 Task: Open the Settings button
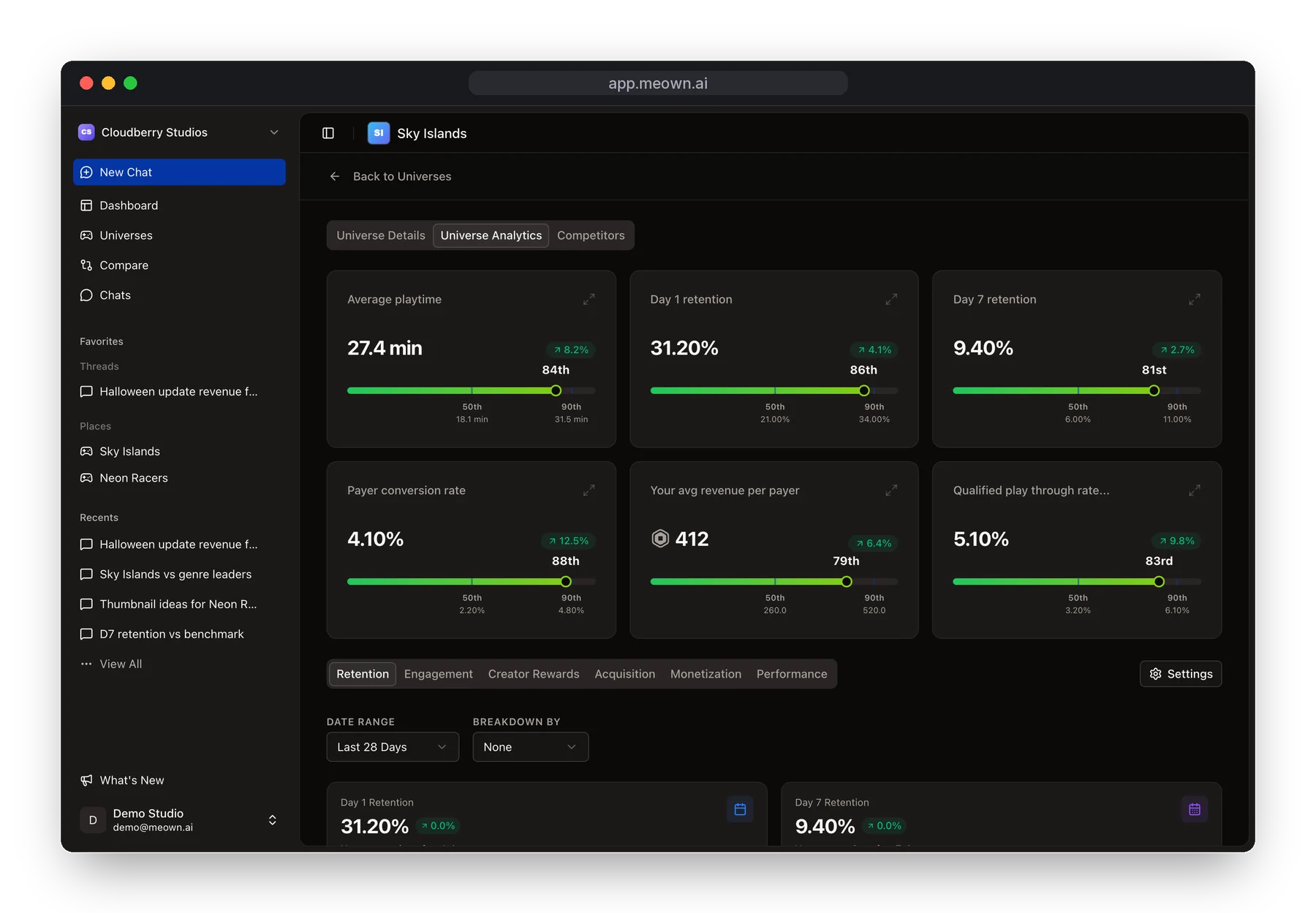[1181, 674]
